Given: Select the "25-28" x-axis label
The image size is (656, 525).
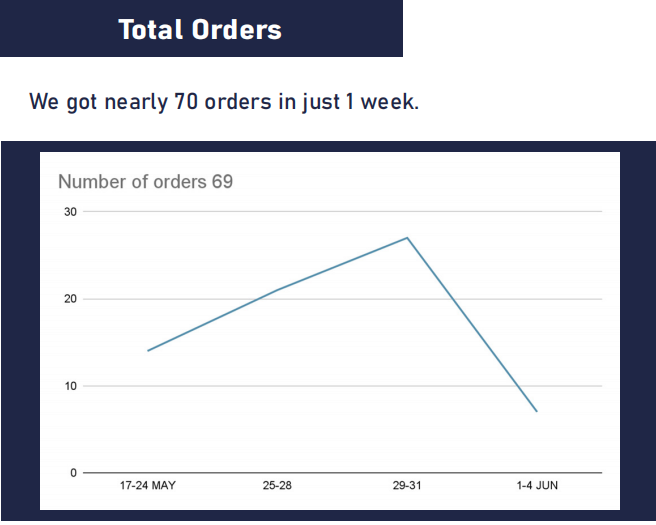Looking at the screenshot, I should 277,487.
